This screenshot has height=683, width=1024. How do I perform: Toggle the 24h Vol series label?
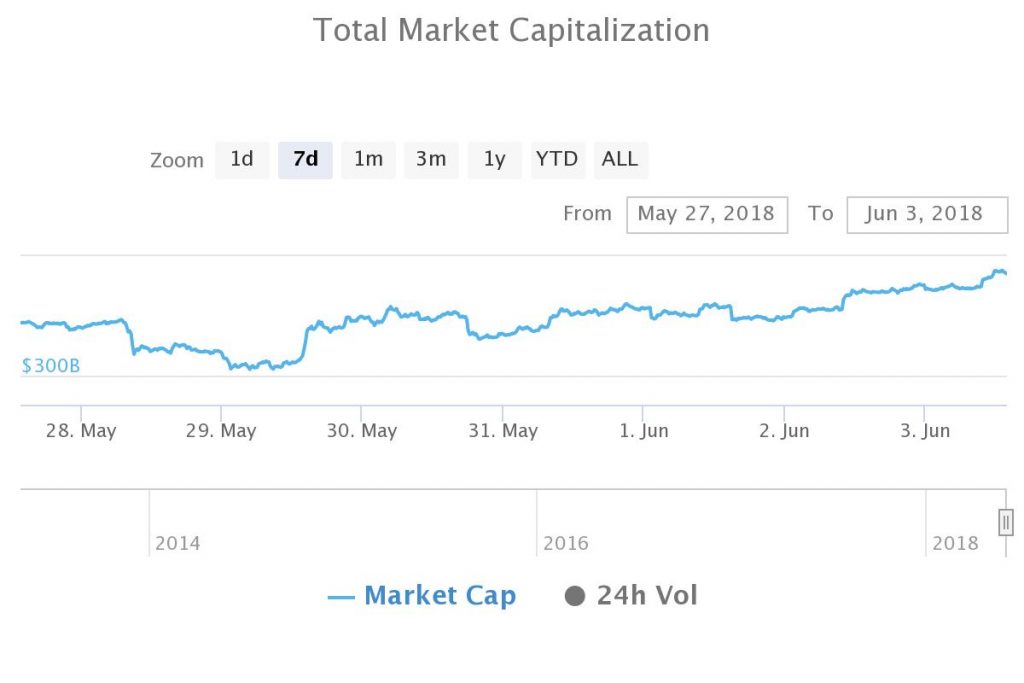pos(647,596)
